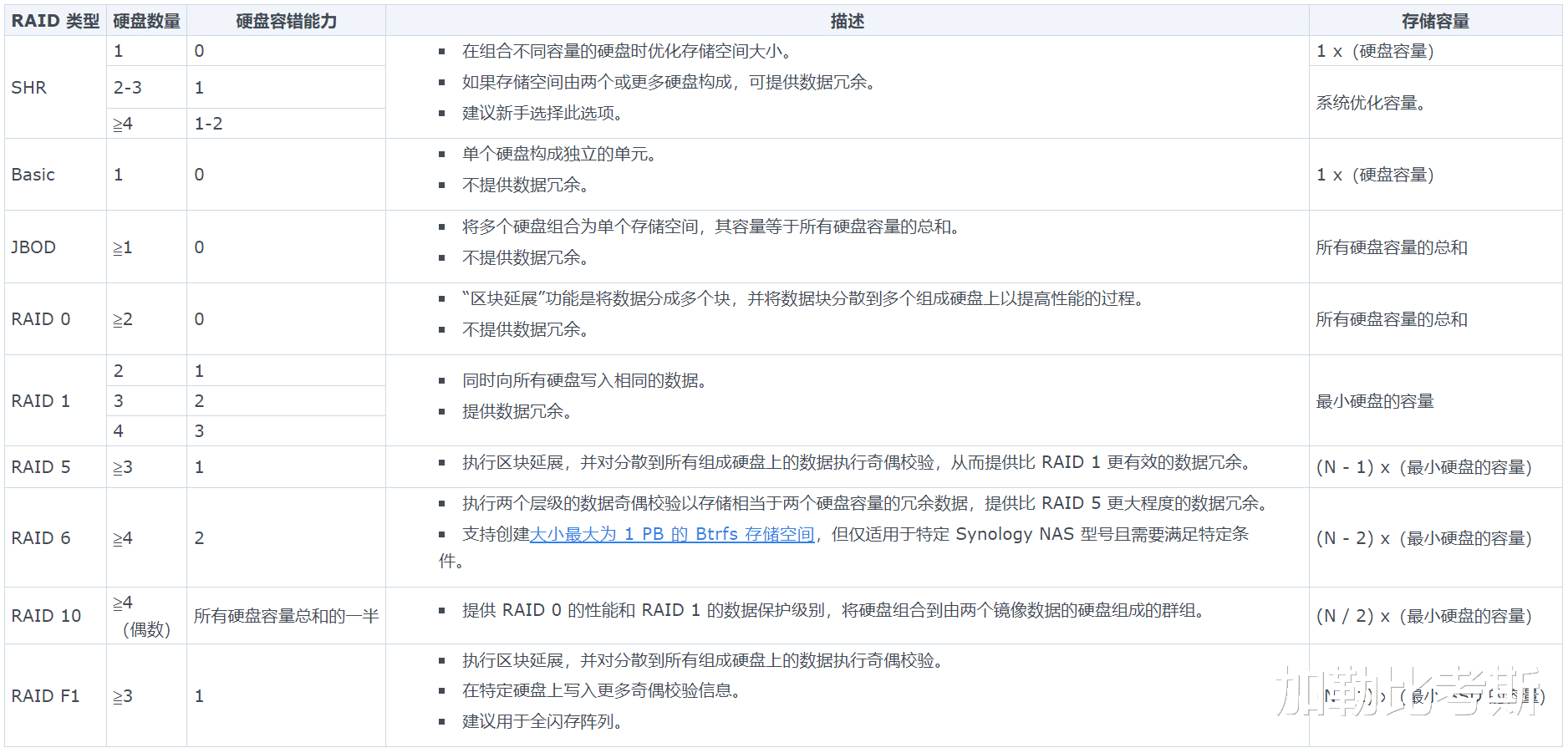Image resolution: width=1568 pixels, height=753 pixels.
Task: Click the bullet '单个硬盘构成独立的单元。'
Action: coord(559,154)
